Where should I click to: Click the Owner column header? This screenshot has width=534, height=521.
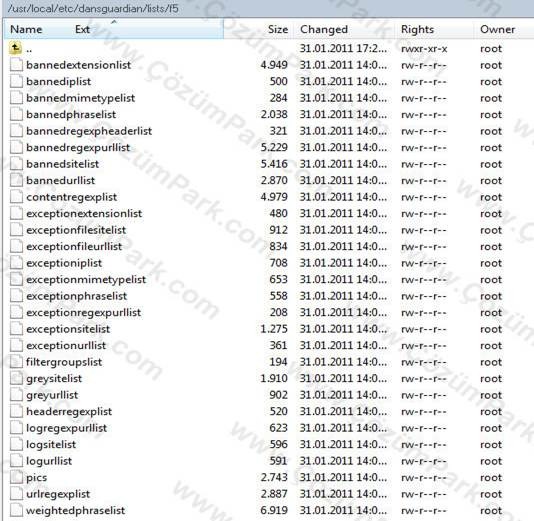(x=497, y=29)
